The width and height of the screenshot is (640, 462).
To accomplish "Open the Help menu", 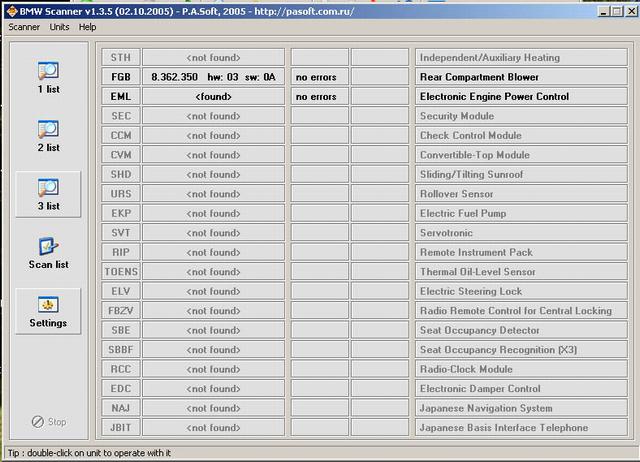I will click(x=87, y=27).
